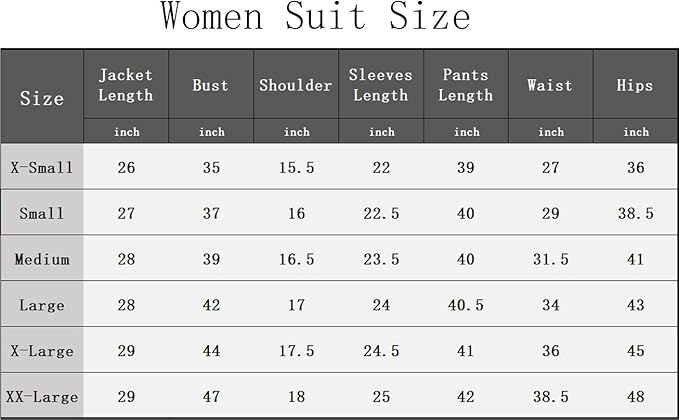Click the X-Small shoulder value 15.5

tap(296, 167)
